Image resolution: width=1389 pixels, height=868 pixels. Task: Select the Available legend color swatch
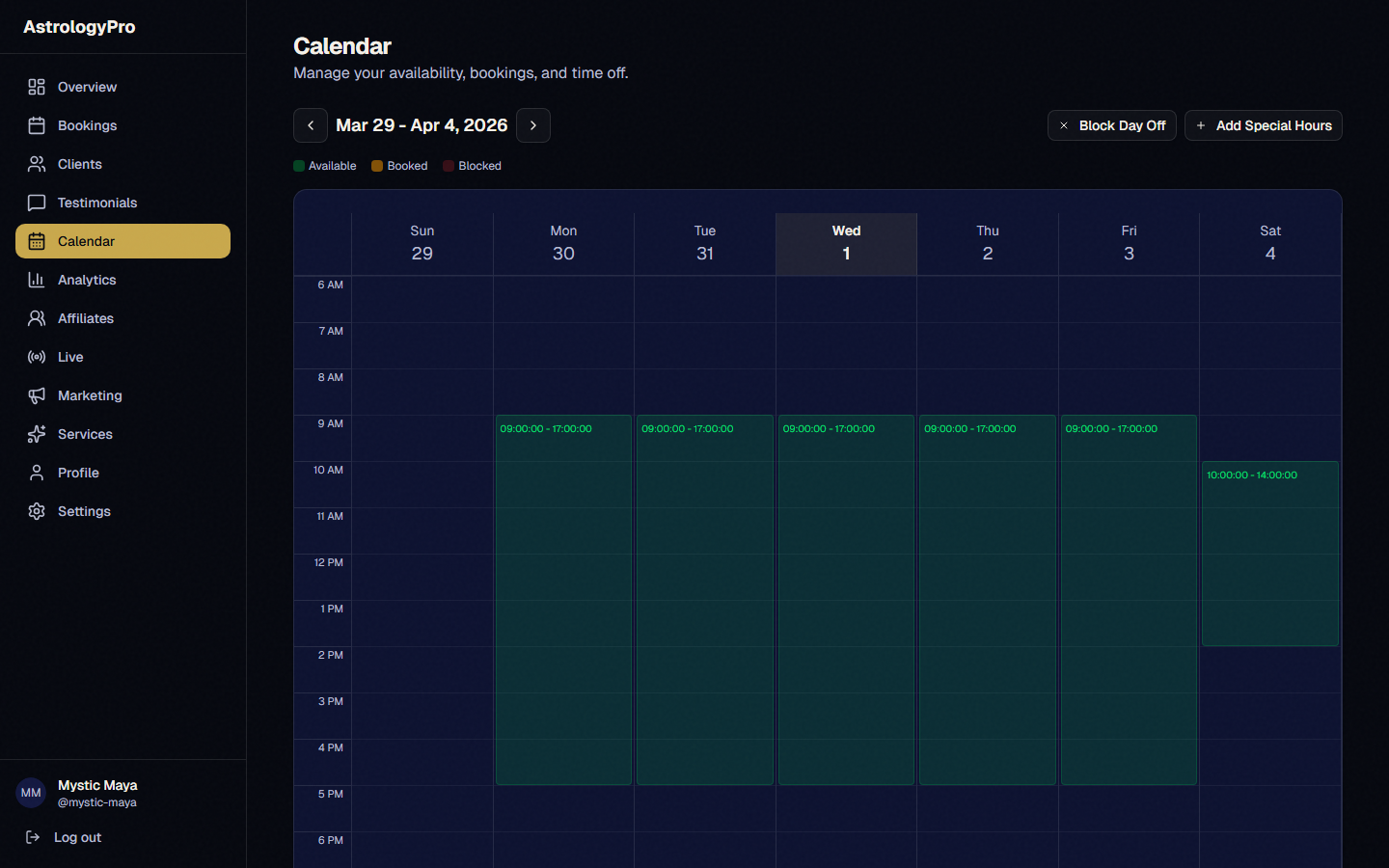298,166
